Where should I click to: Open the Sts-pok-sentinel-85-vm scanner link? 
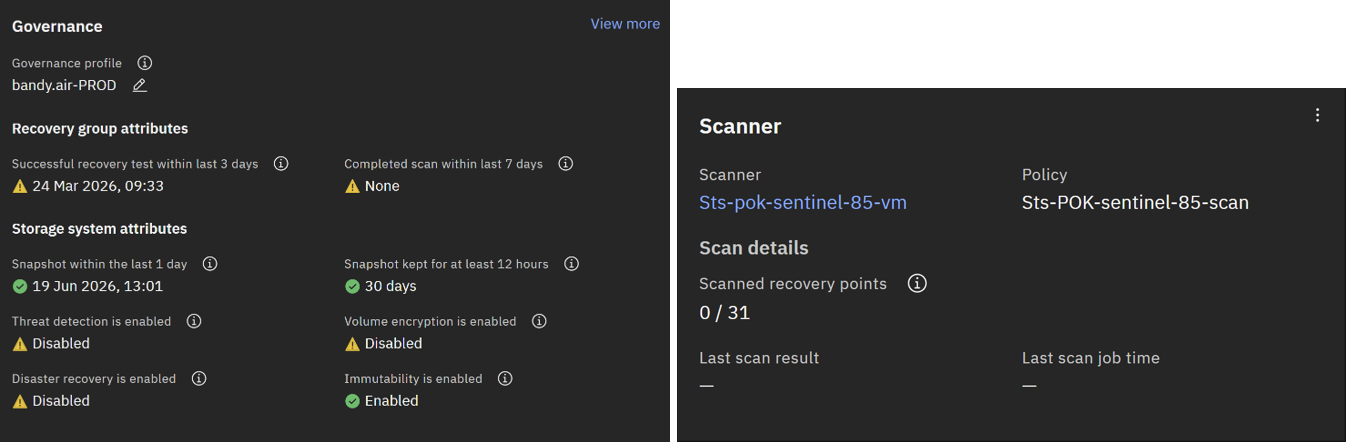coord(803,203)
